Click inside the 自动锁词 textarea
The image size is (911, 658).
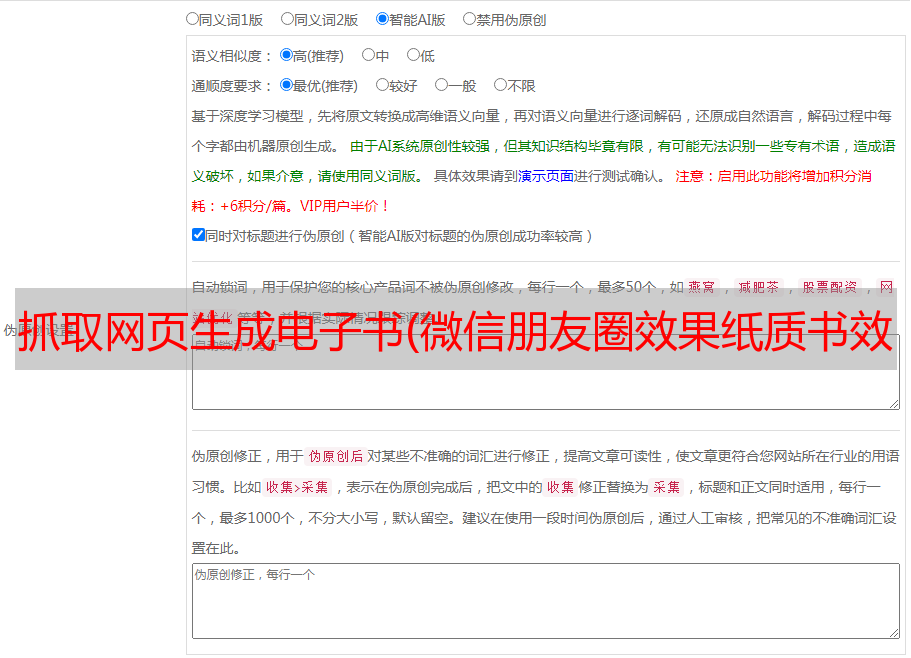(546, 372)
